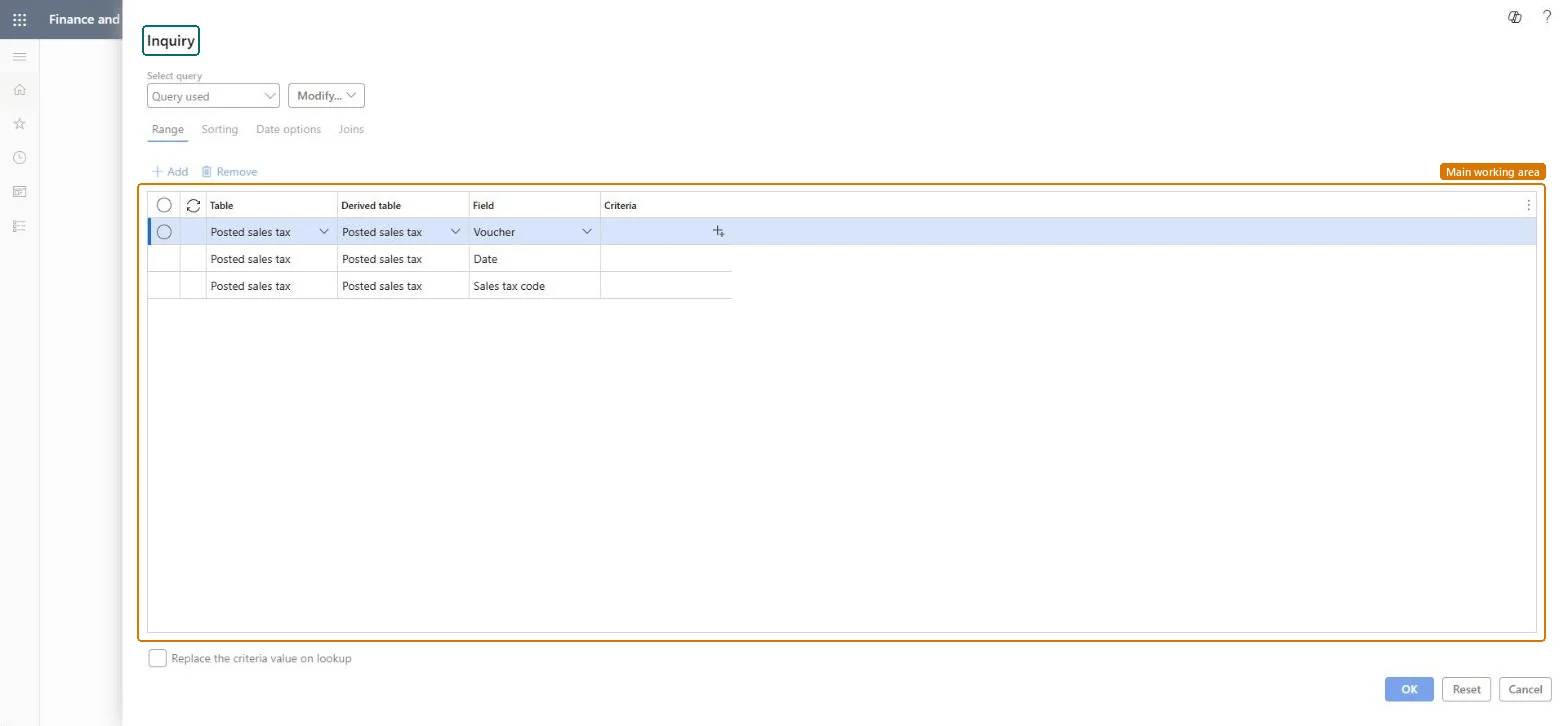
Task: Click the Field column header
Action: 535,205
